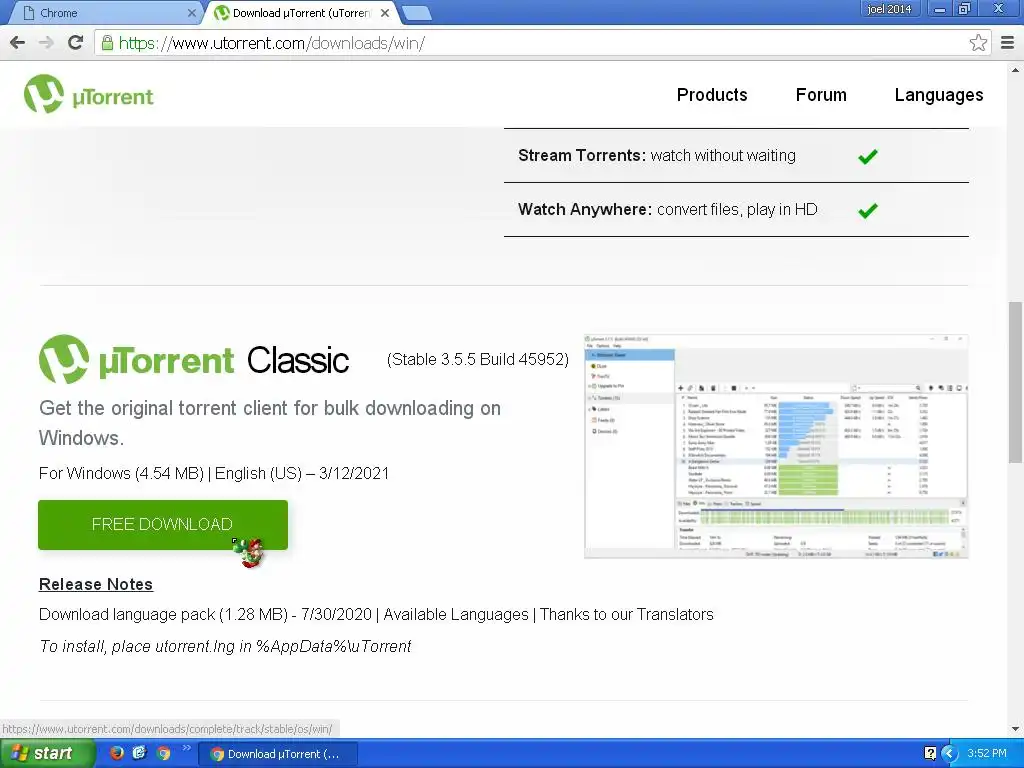
Task: Launch Firefox from the quick launch bar
Action: 117,753
